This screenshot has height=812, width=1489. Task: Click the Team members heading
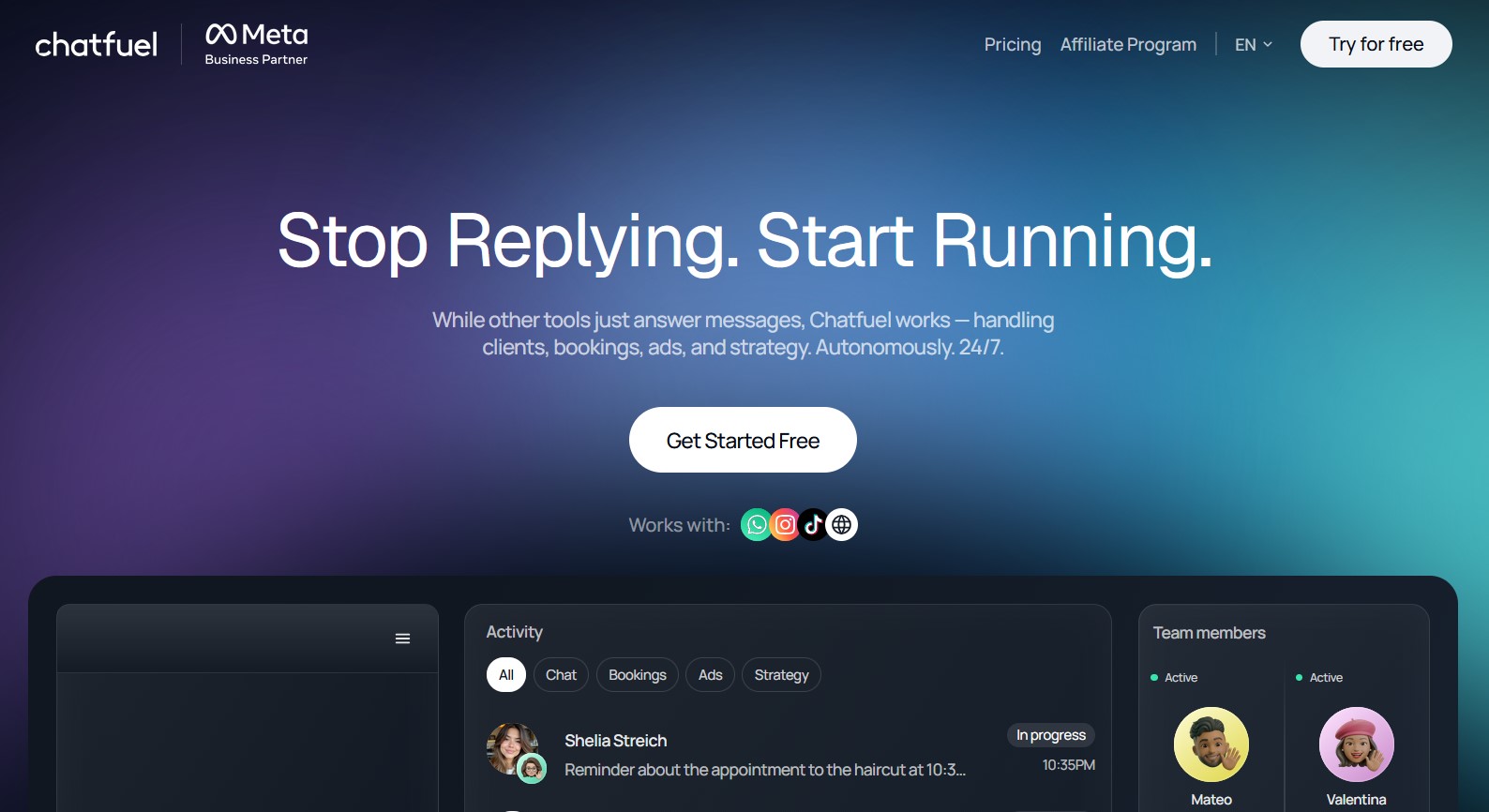coord(1210,633)
